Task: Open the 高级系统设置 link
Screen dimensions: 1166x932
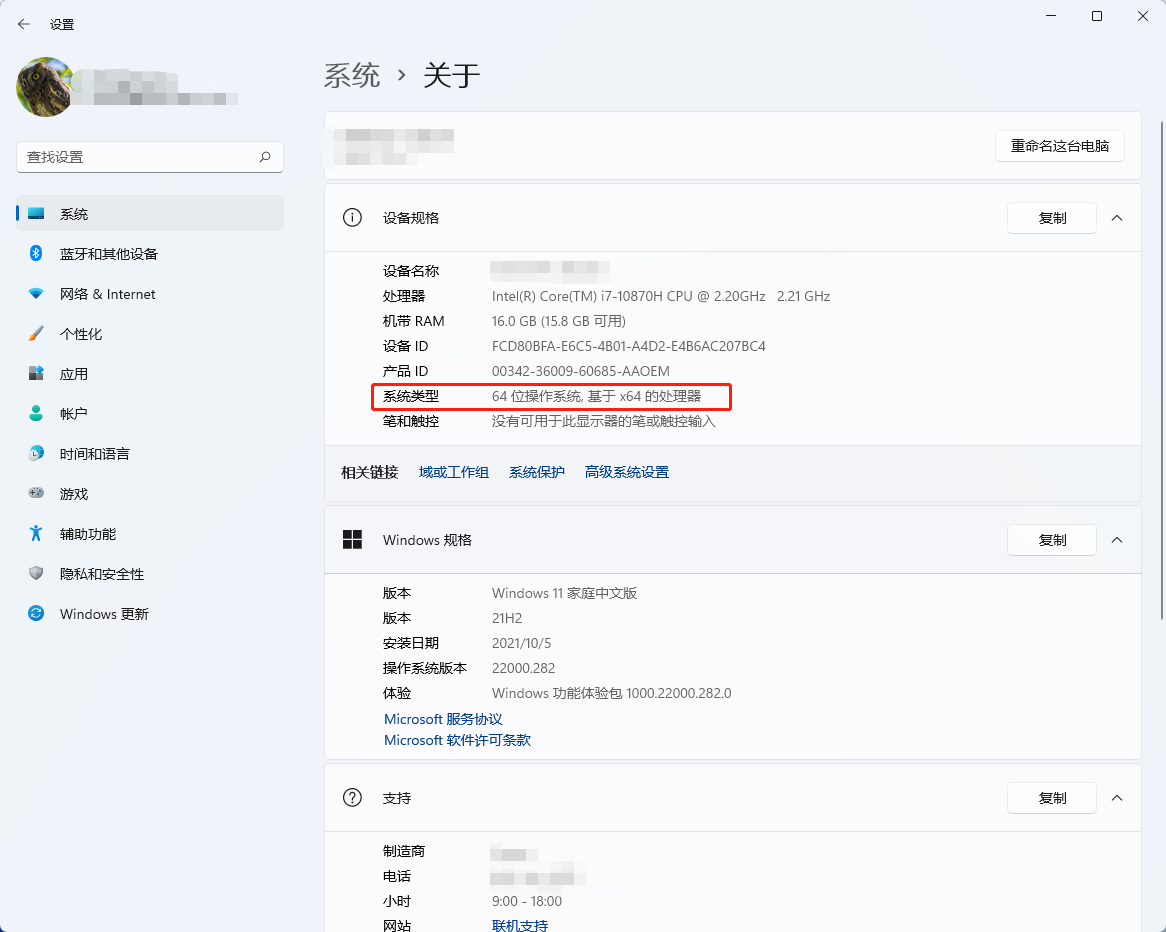Action: tap(627, 472)
